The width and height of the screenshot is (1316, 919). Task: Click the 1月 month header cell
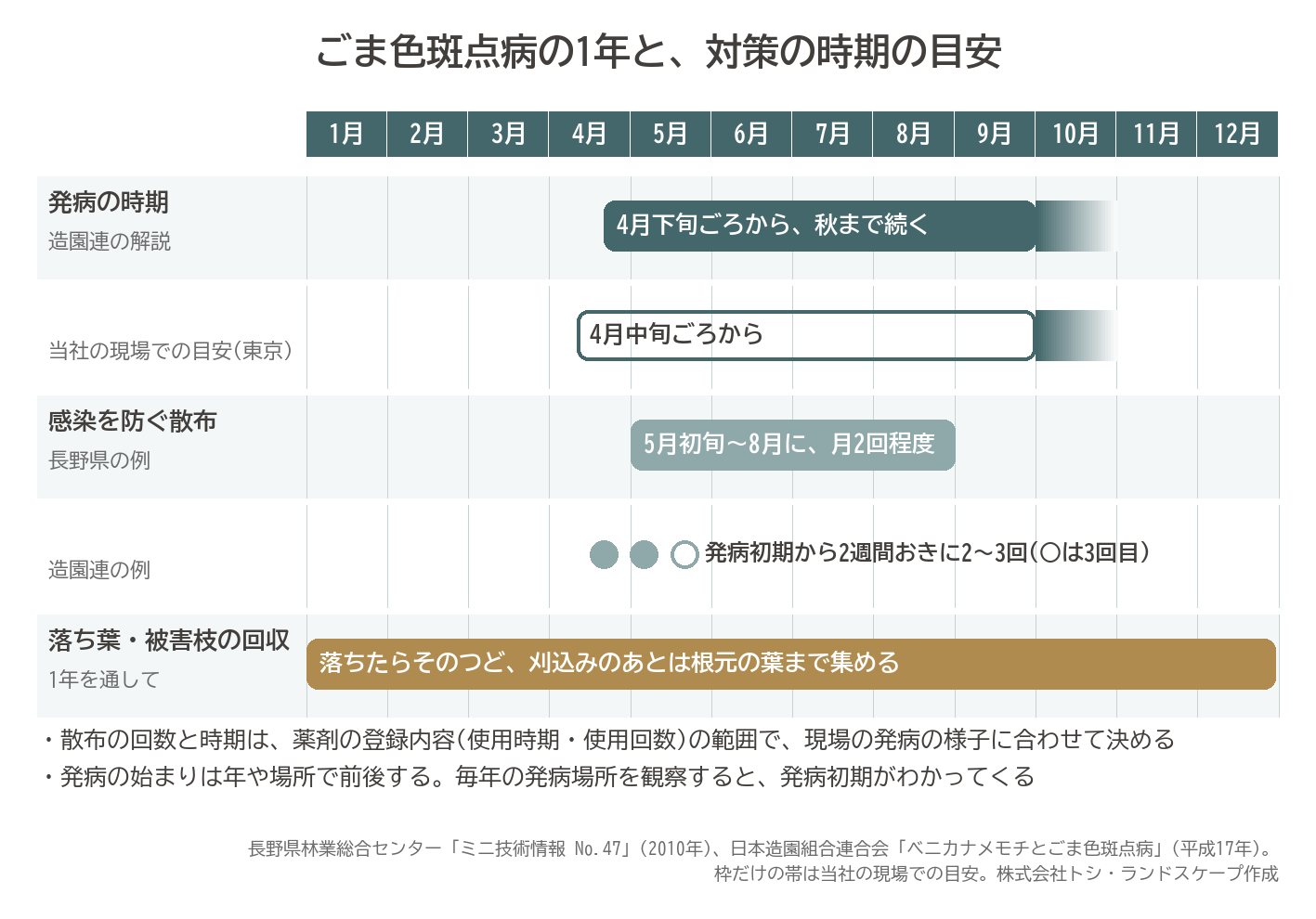coord(346,134)
